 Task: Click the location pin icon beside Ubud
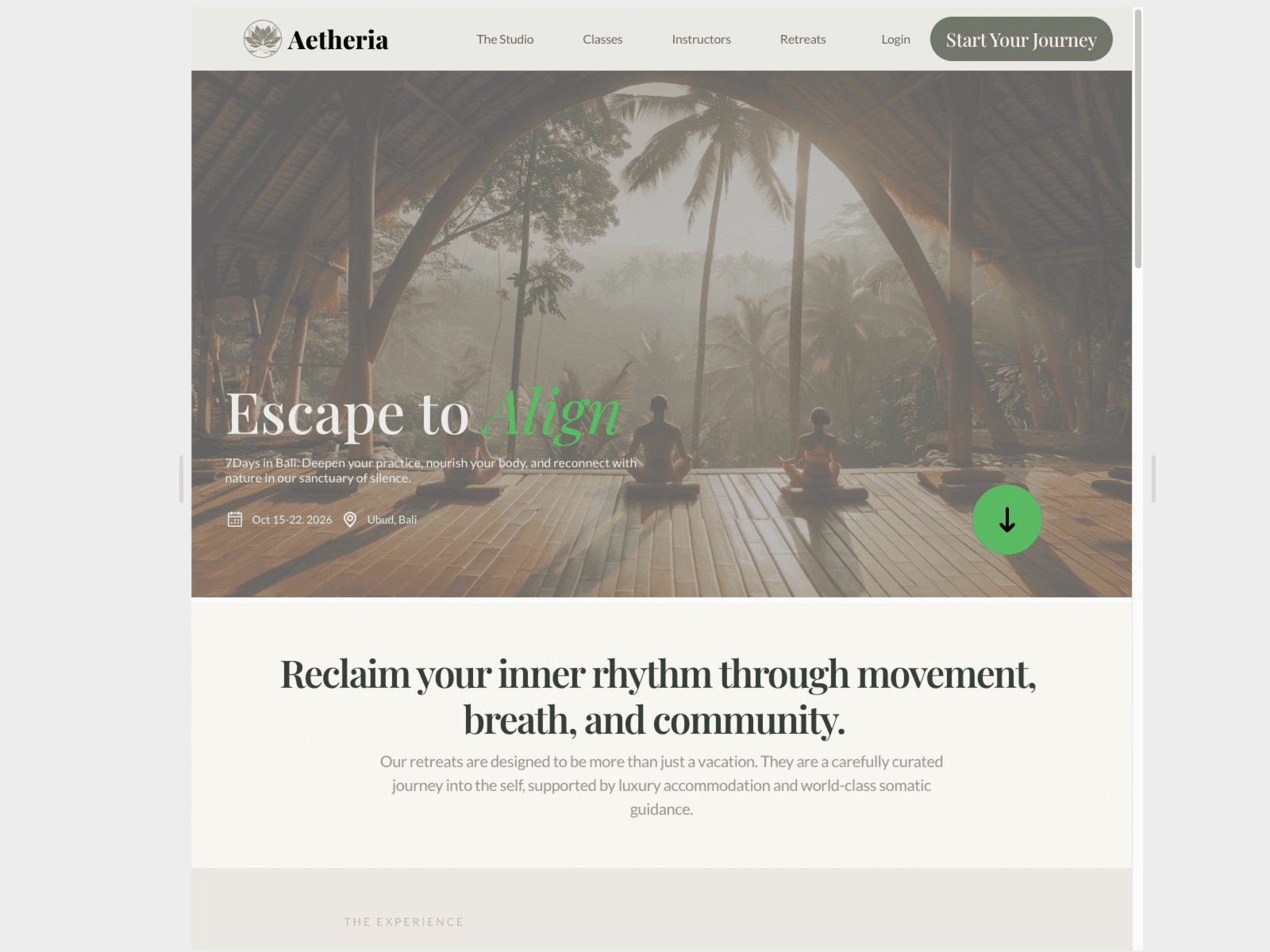click(x=350, y=520)
